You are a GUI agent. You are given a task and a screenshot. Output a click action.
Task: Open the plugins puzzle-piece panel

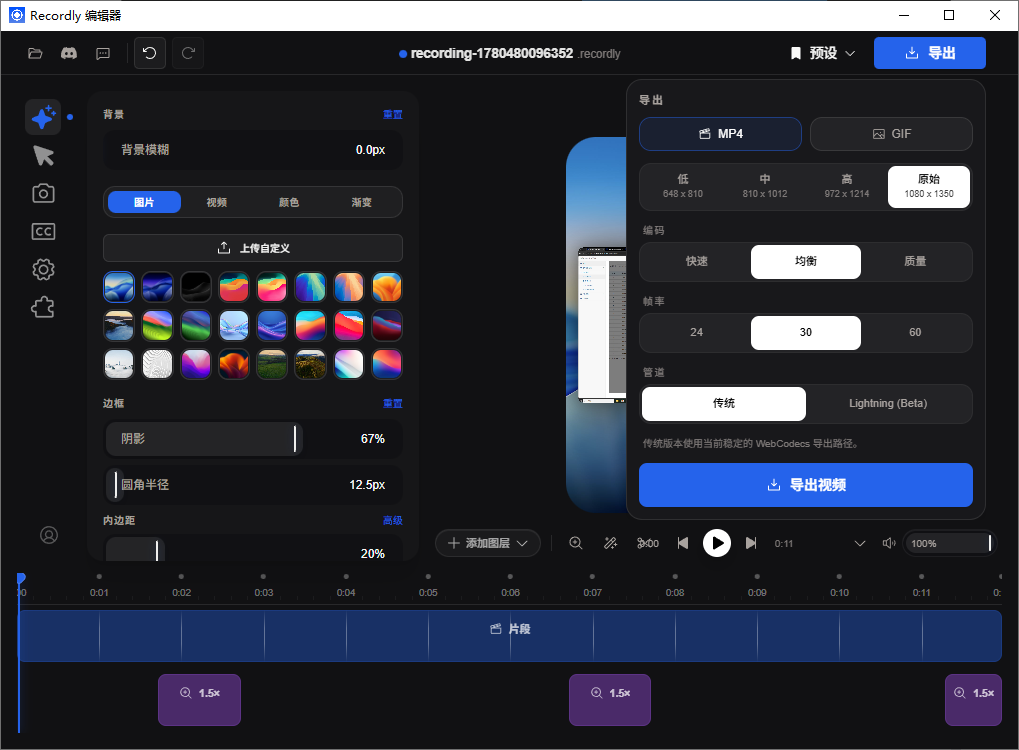44,307
